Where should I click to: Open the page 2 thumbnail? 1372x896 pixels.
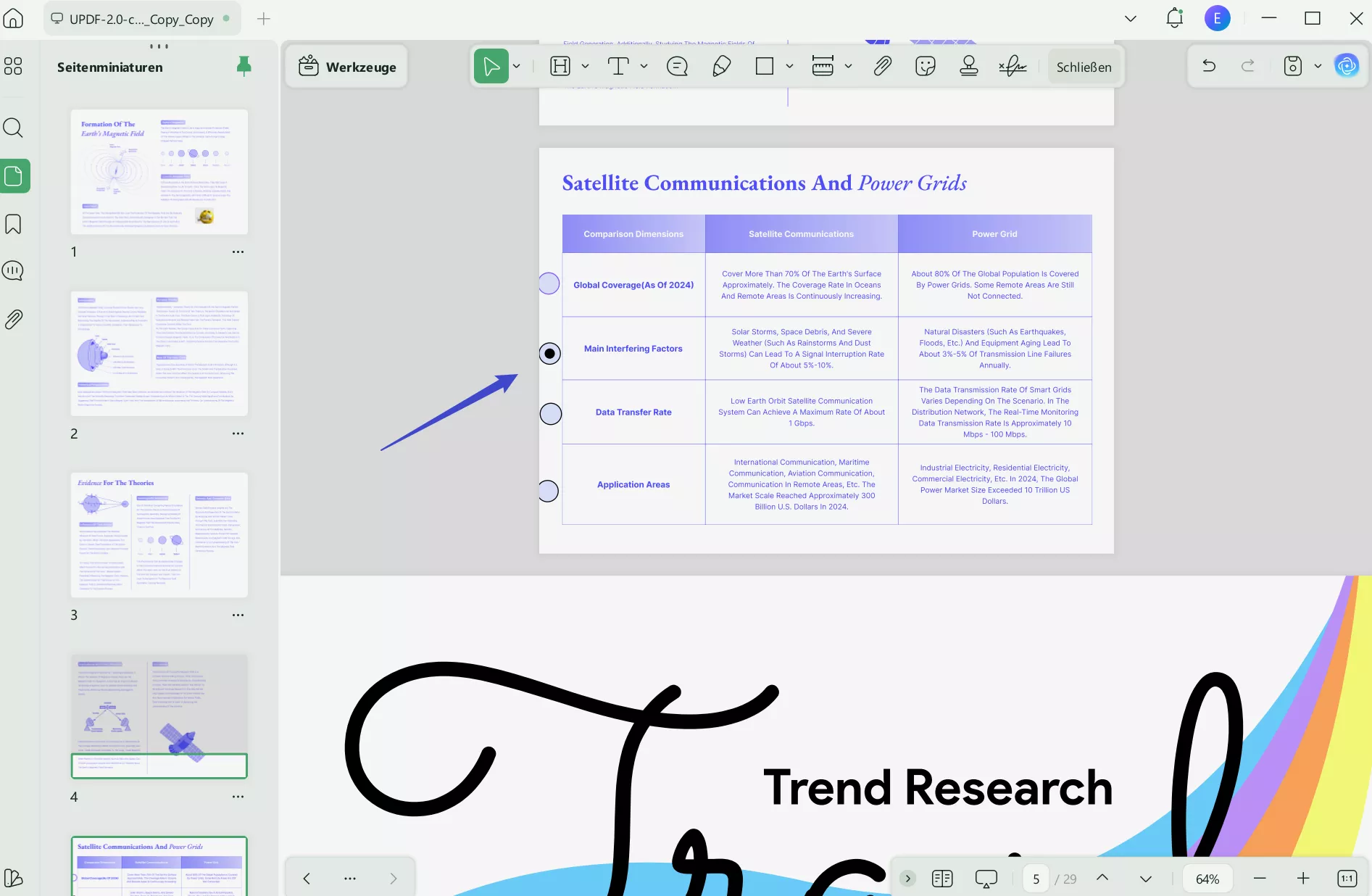(159, 354)
